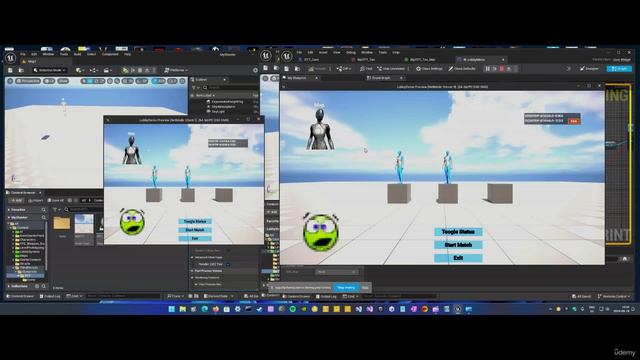Select ExponentialHeightFog in the Outliner
Screen dimensions: 640x360
point(227,102)
